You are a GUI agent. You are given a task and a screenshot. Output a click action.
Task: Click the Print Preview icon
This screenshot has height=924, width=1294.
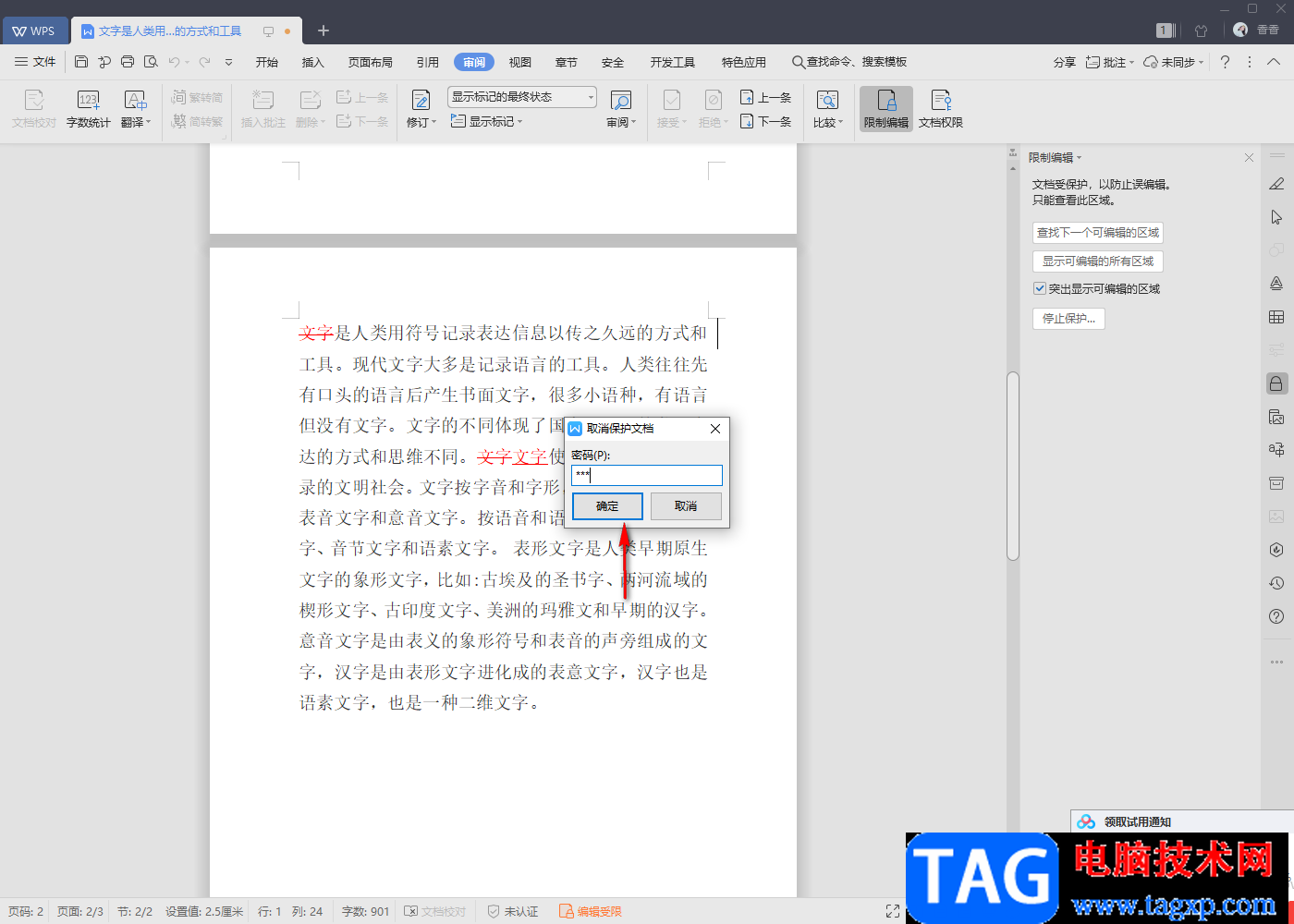pyautogui.click(x=151, y=62)
